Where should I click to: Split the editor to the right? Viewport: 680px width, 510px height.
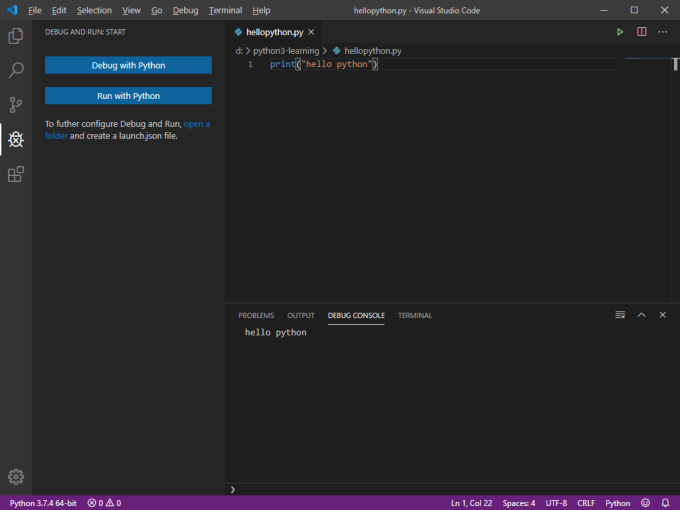click(x=641, y=32)
